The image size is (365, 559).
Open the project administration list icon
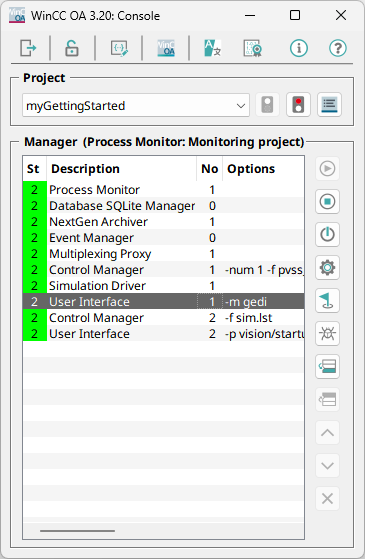click(329, 105)
